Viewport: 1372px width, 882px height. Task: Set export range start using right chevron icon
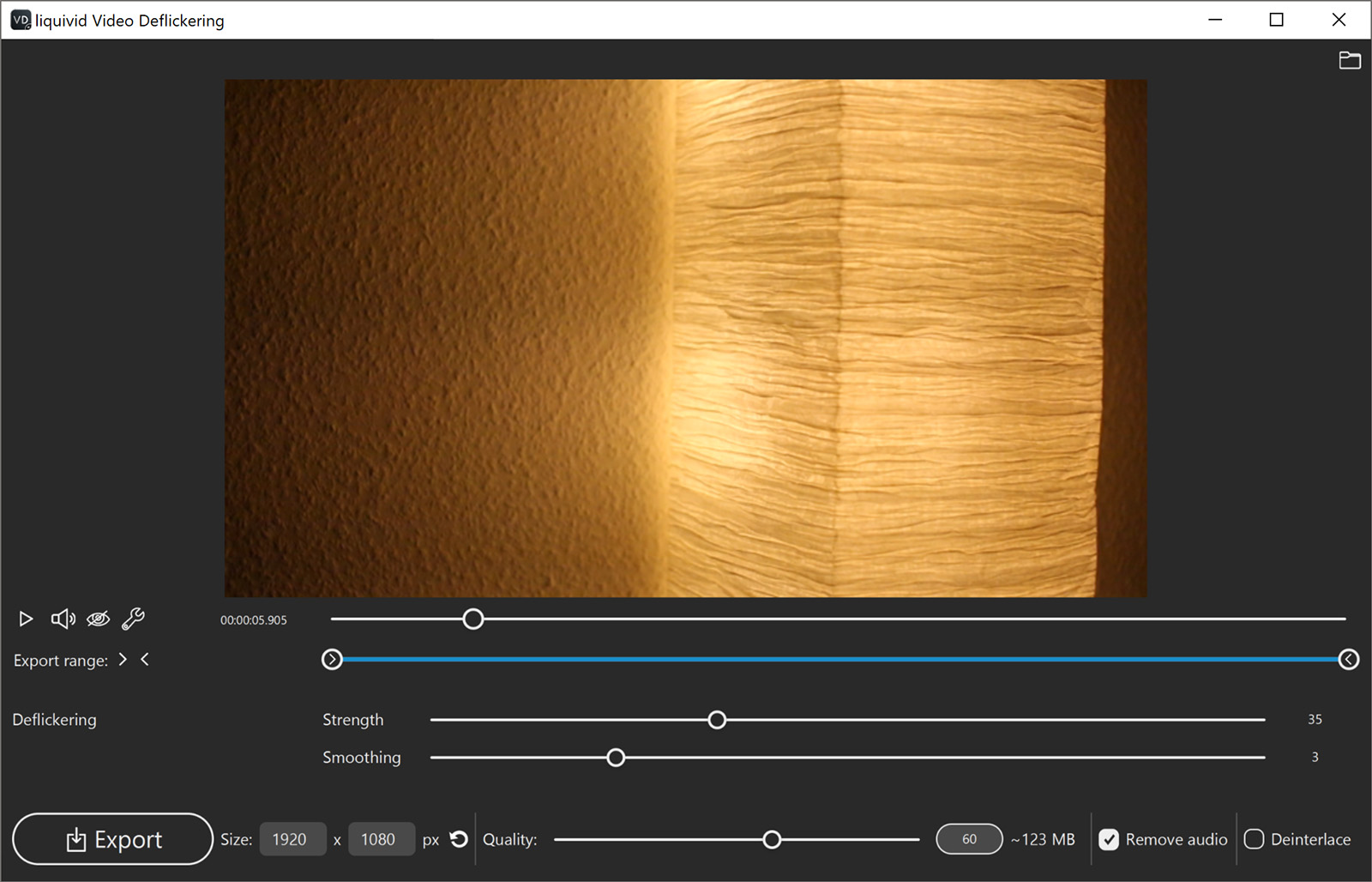tap(123, 659)
